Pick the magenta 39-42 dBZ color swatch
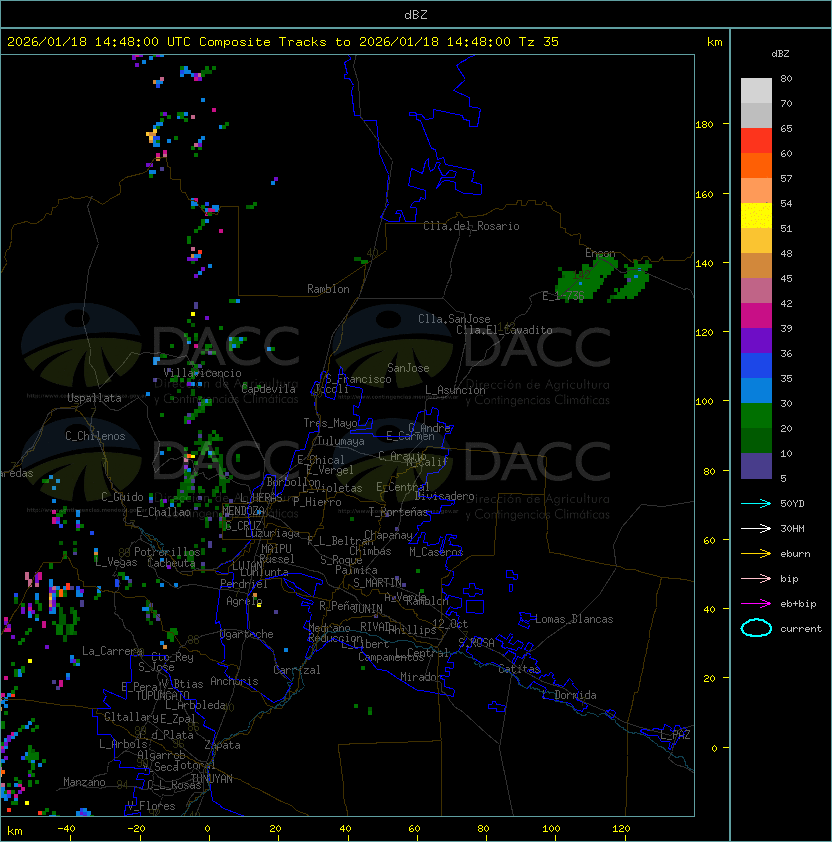Viewport: 832px width, 842px height. click(756, 315)
